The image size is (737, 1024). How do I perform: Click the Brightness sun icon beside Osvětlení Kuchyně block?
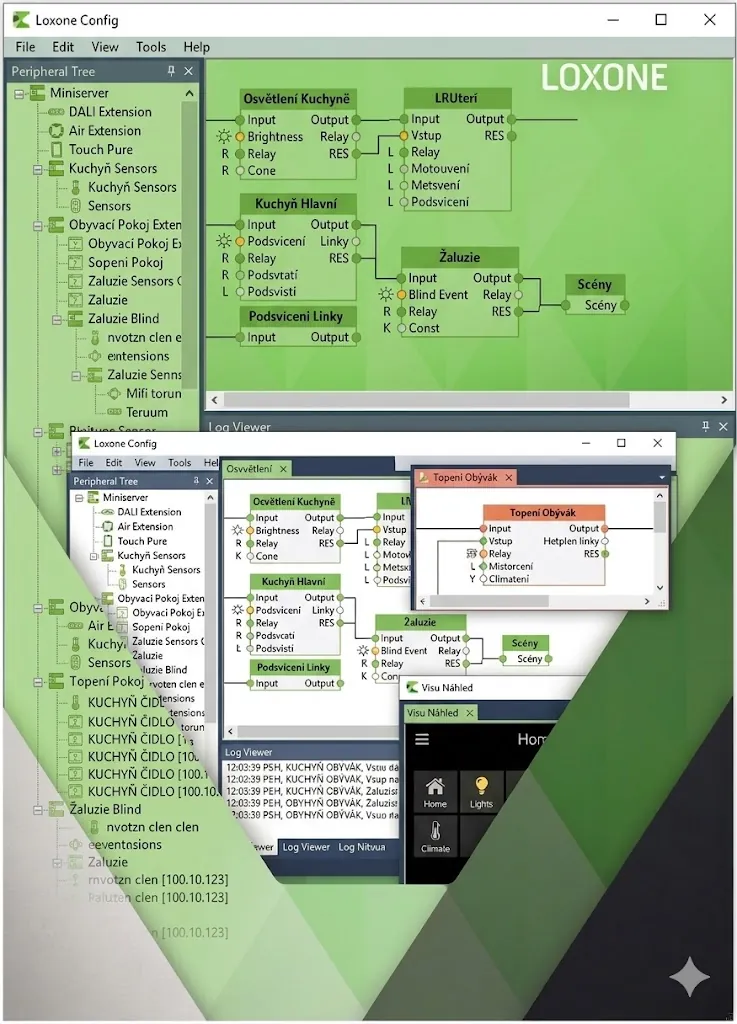coord(224,136)
